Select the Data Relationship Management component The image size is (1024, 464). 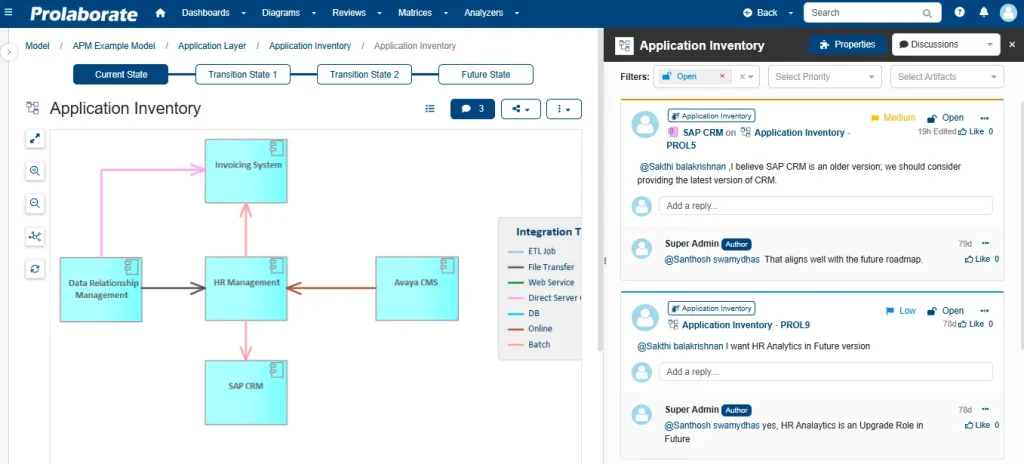(x=101, y=290)
